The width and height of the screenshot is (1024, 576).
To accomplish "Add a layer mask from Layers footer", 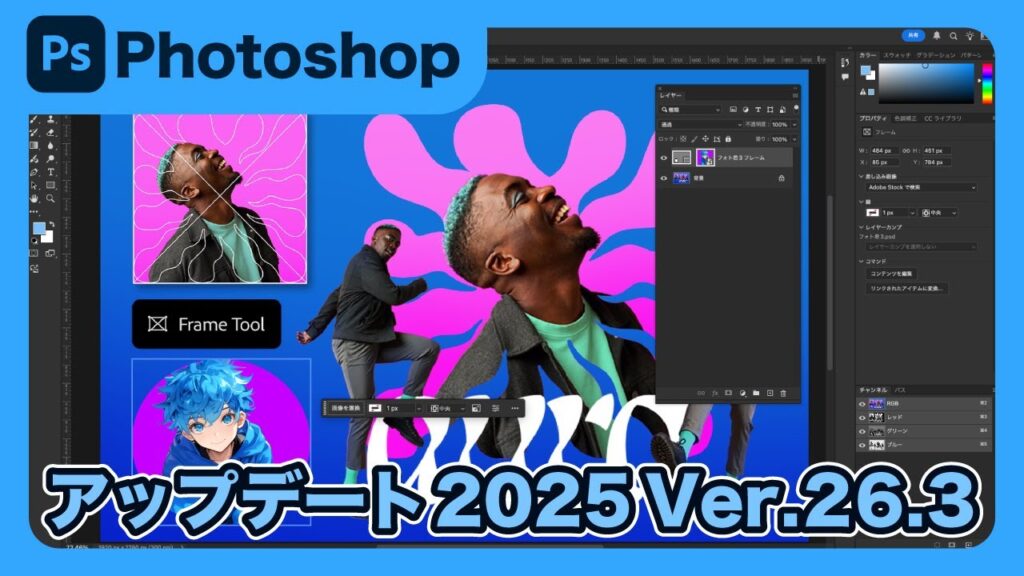I will (729, 393).
